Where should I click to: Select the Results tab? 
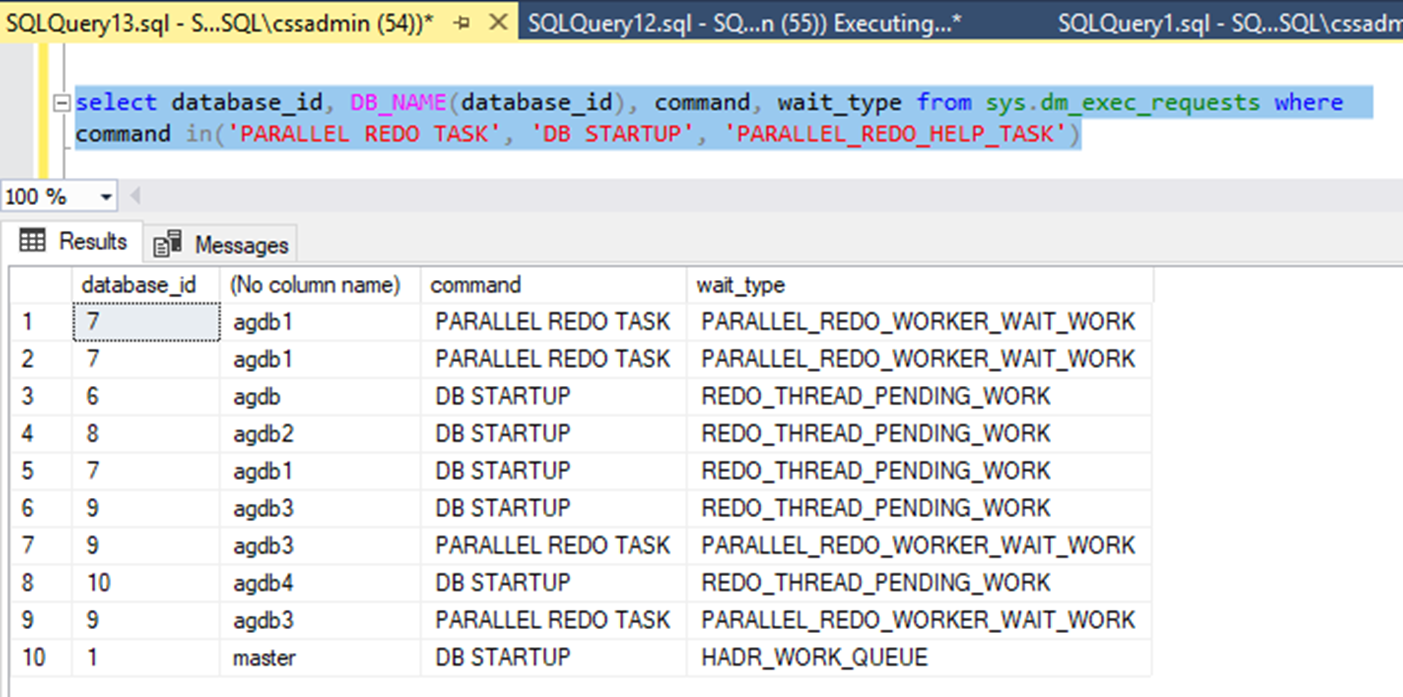tap(70, 240)
